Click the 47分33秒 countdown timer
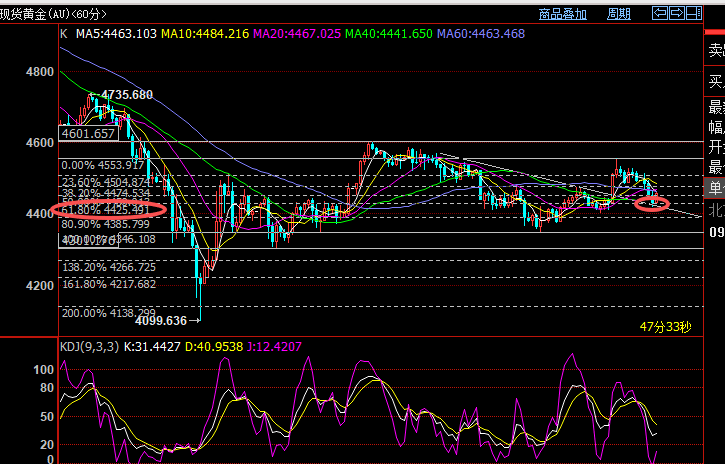The image size is (725, 464). coord(665,327)
